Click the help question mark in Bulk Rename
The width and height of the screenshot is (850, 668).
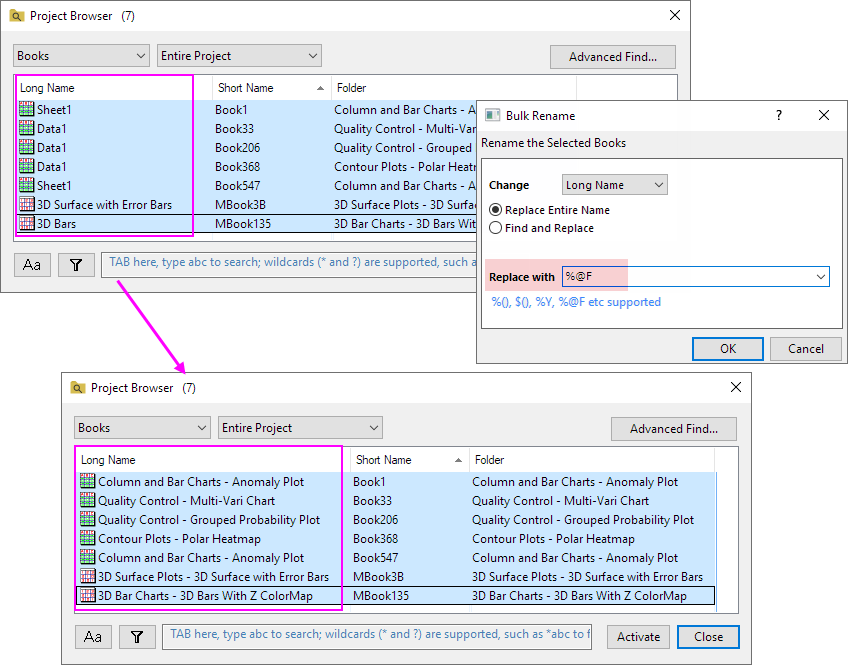pos(778,115)
